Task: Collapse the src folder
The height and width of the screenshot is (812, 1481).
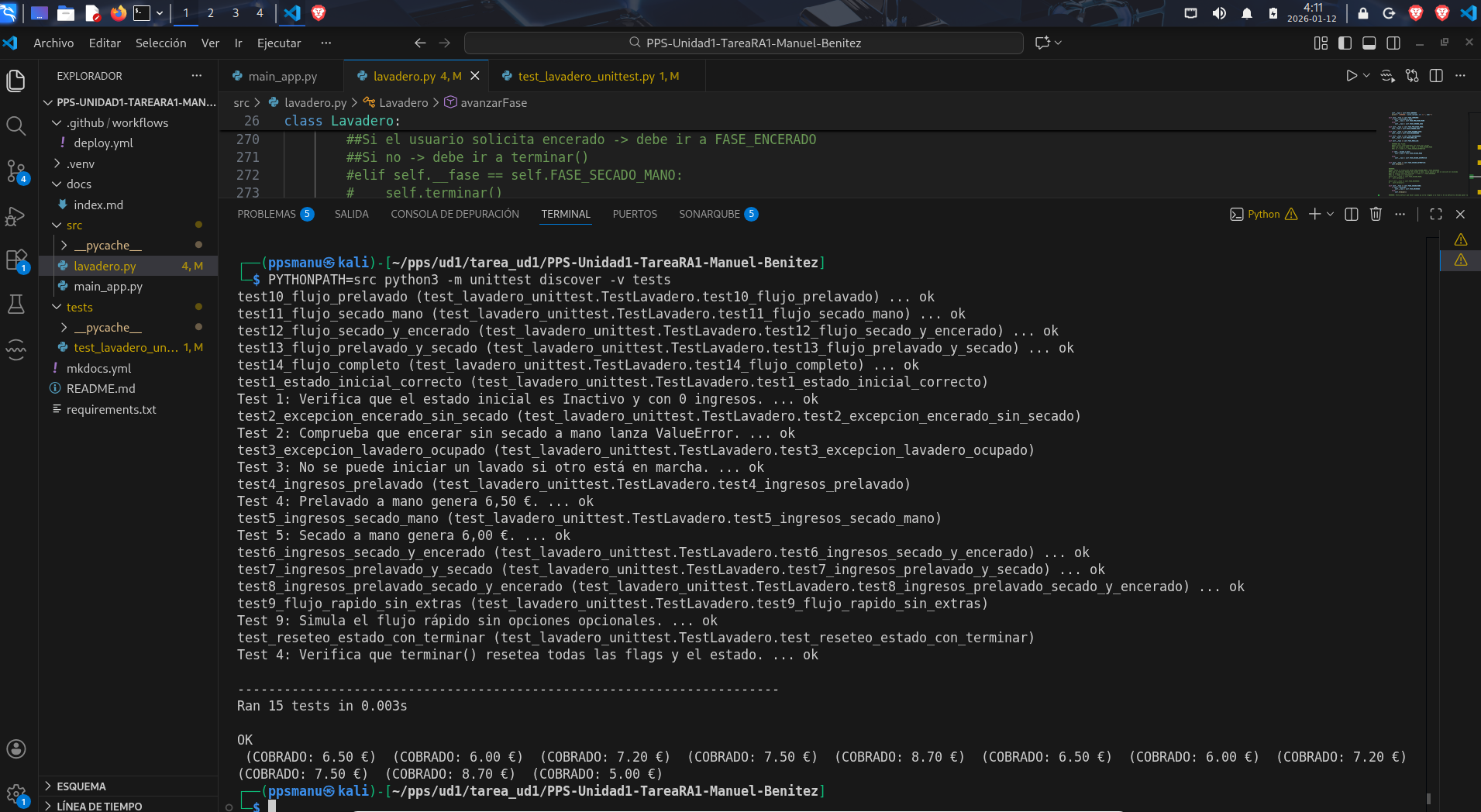Action: (x=56, y=225)
